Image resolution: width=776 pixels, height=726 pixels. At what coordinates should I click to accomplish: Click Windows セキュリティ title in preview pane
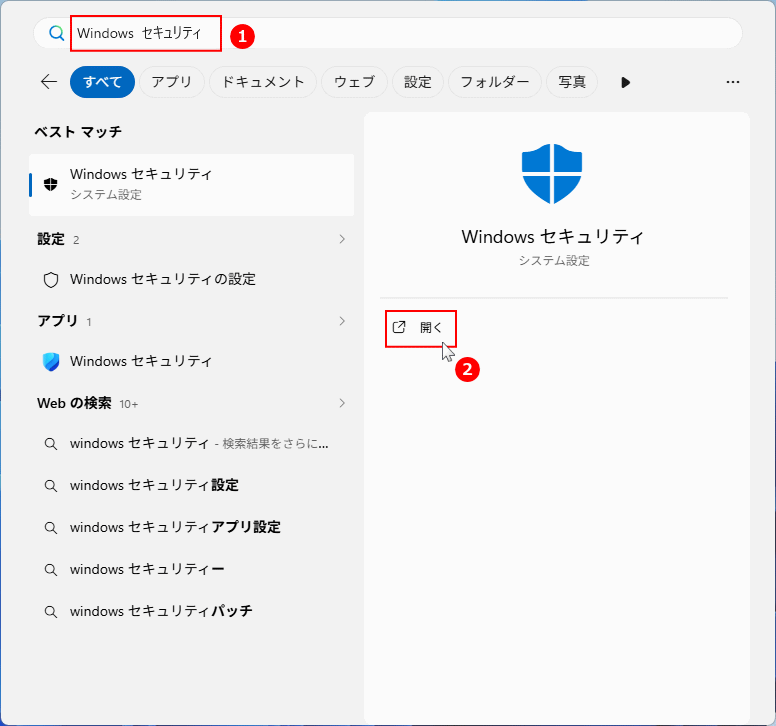[552, 237]
